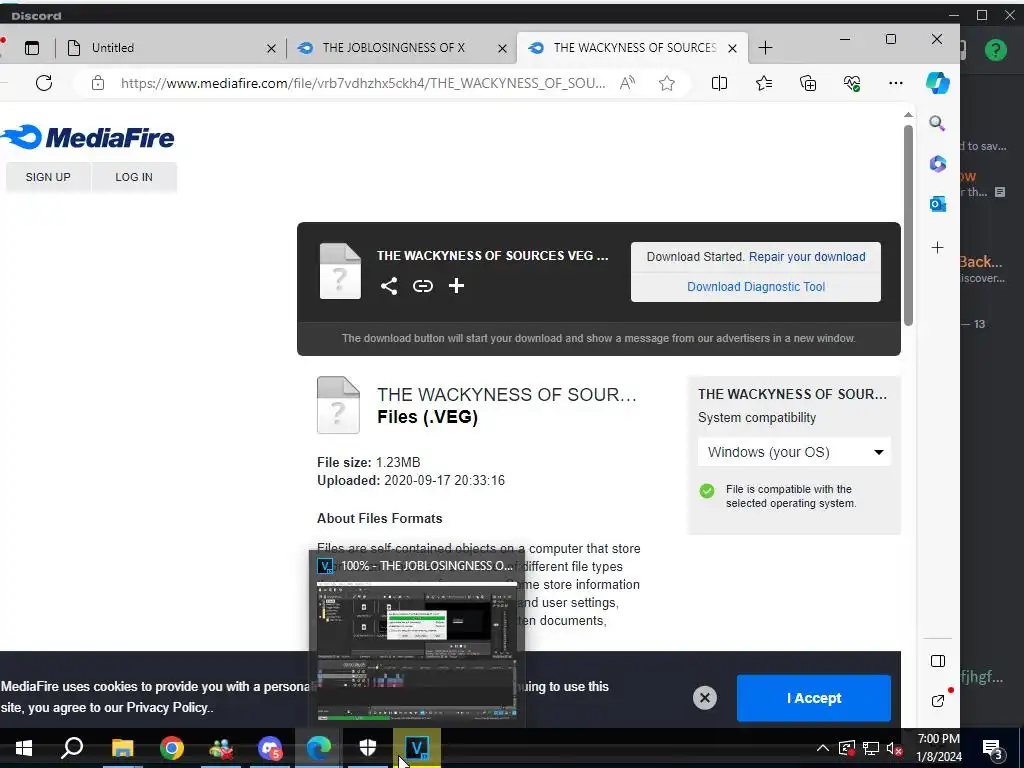This screenshot has width=1024, height=768.
Task: Click the Repair your download link
Action: 807,257
